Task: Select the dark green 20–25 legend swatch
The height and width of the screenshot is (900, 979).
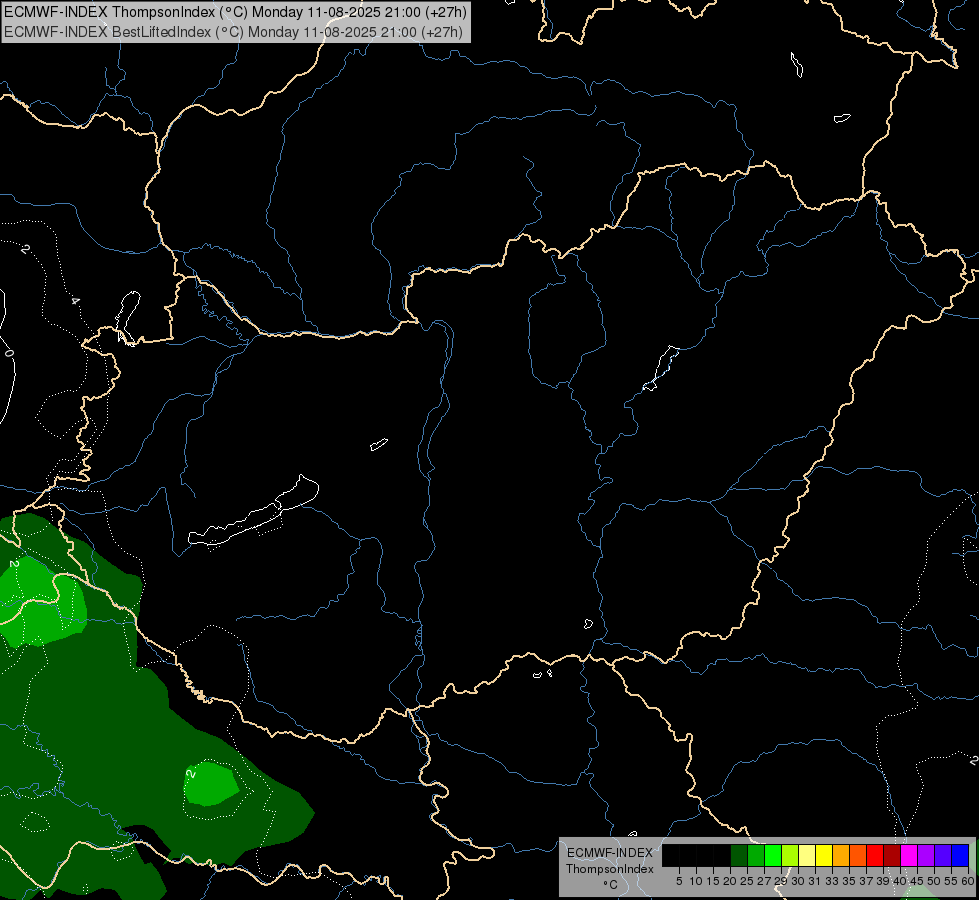Action: coord(739,855)
